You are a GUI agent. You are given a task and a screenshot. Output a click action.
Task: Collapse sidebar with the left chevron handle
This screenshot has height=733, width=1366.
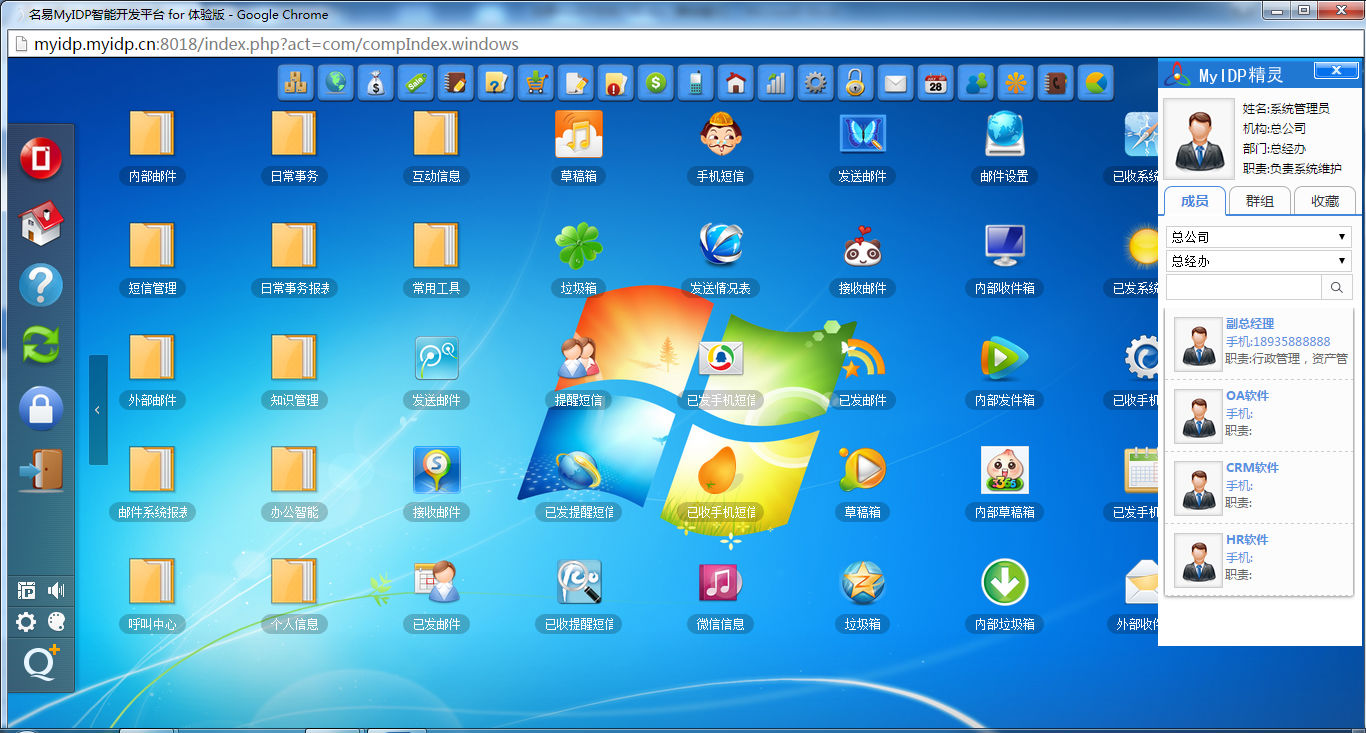97,410
